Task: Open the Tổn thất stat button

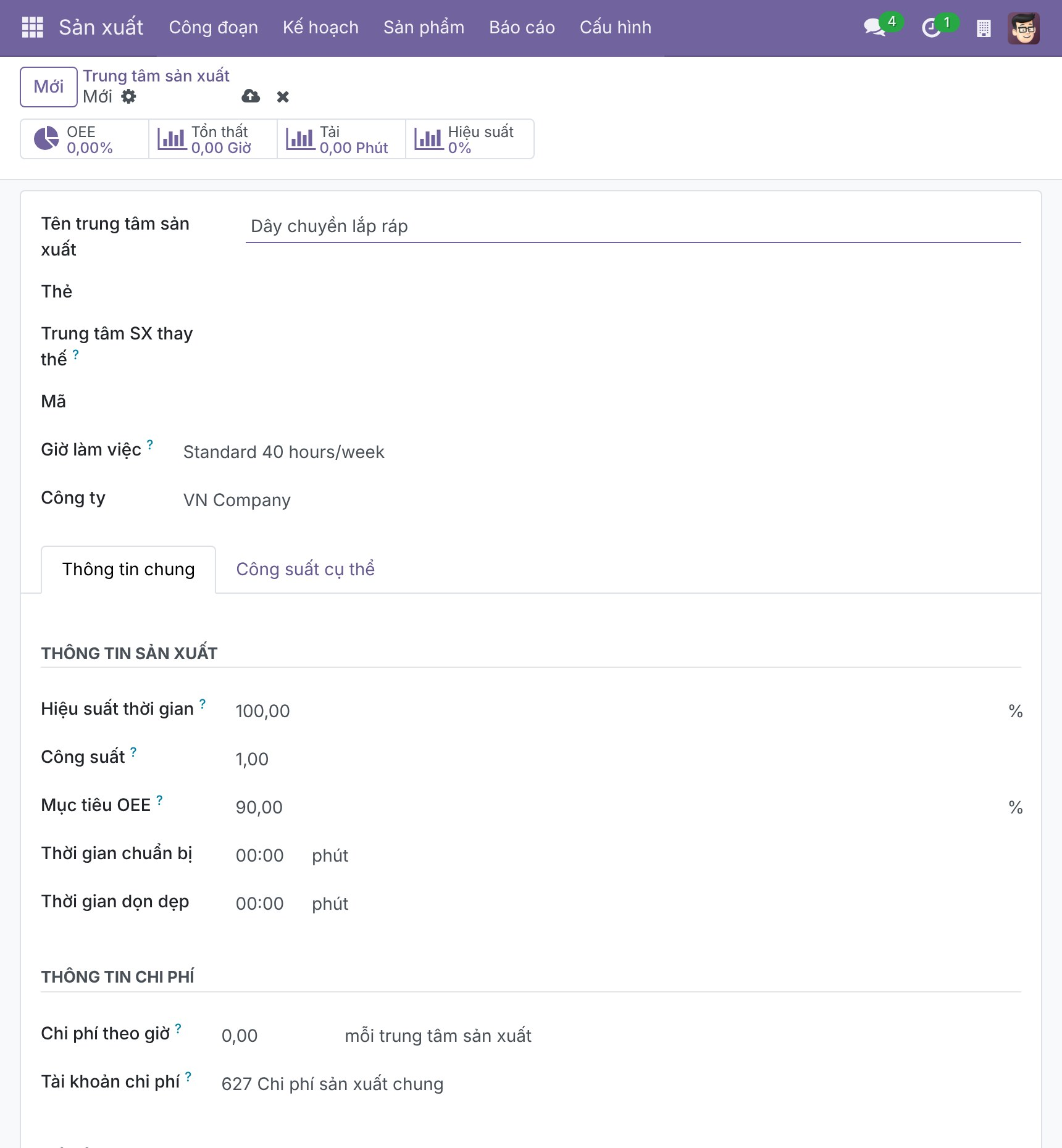Action: [x=213, y=139]
